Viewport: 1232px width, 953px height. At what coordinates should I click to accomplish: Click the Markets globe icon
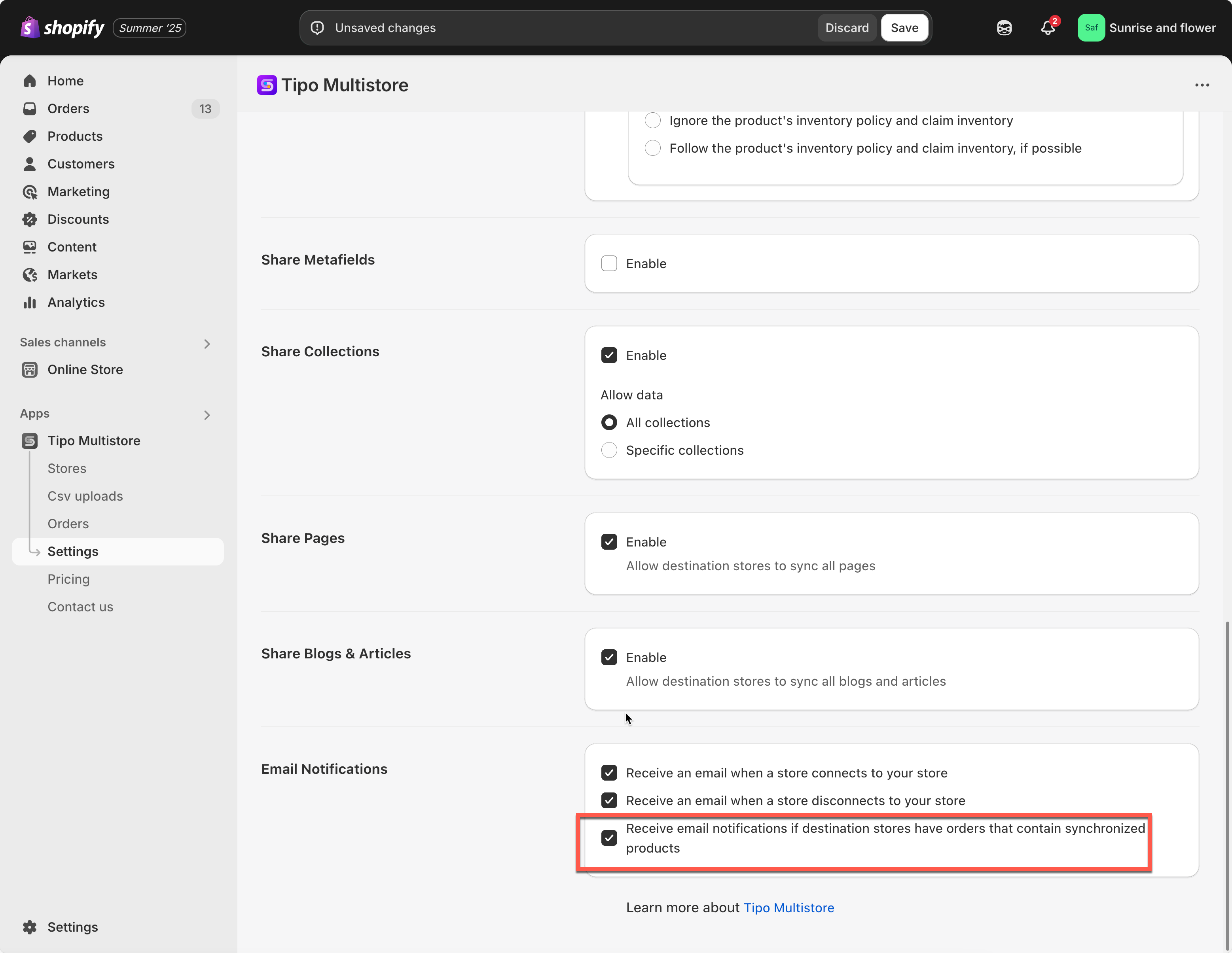point(30,274)
